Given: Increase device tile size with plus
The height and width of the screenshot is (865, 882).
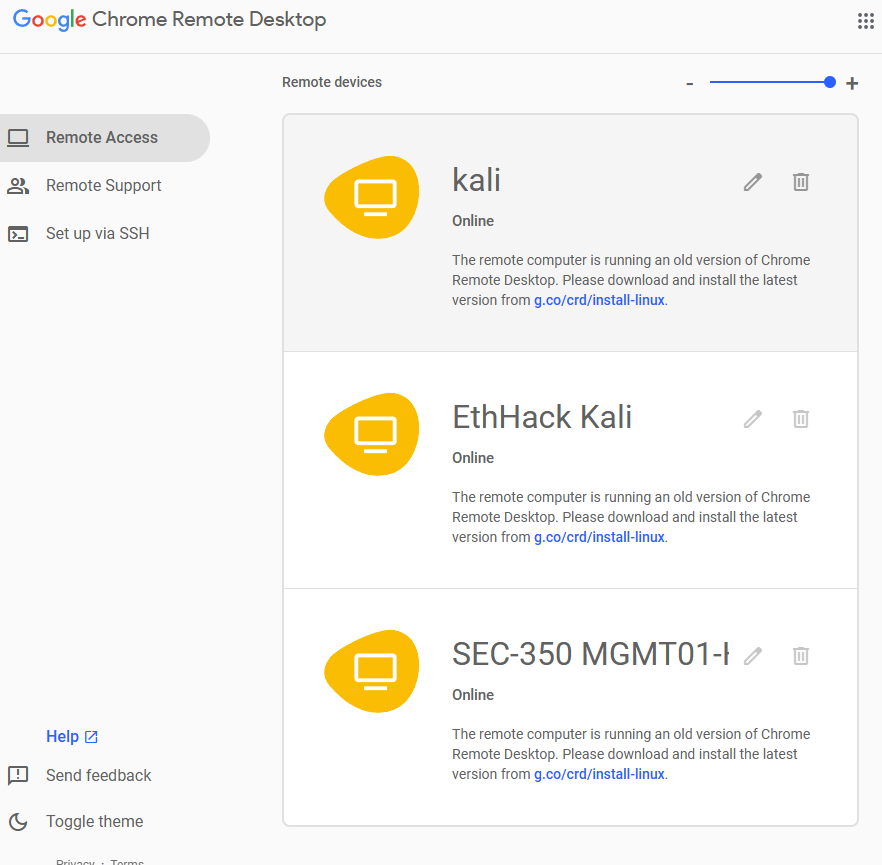Looking at the screenshot, I should pos(852,84).
